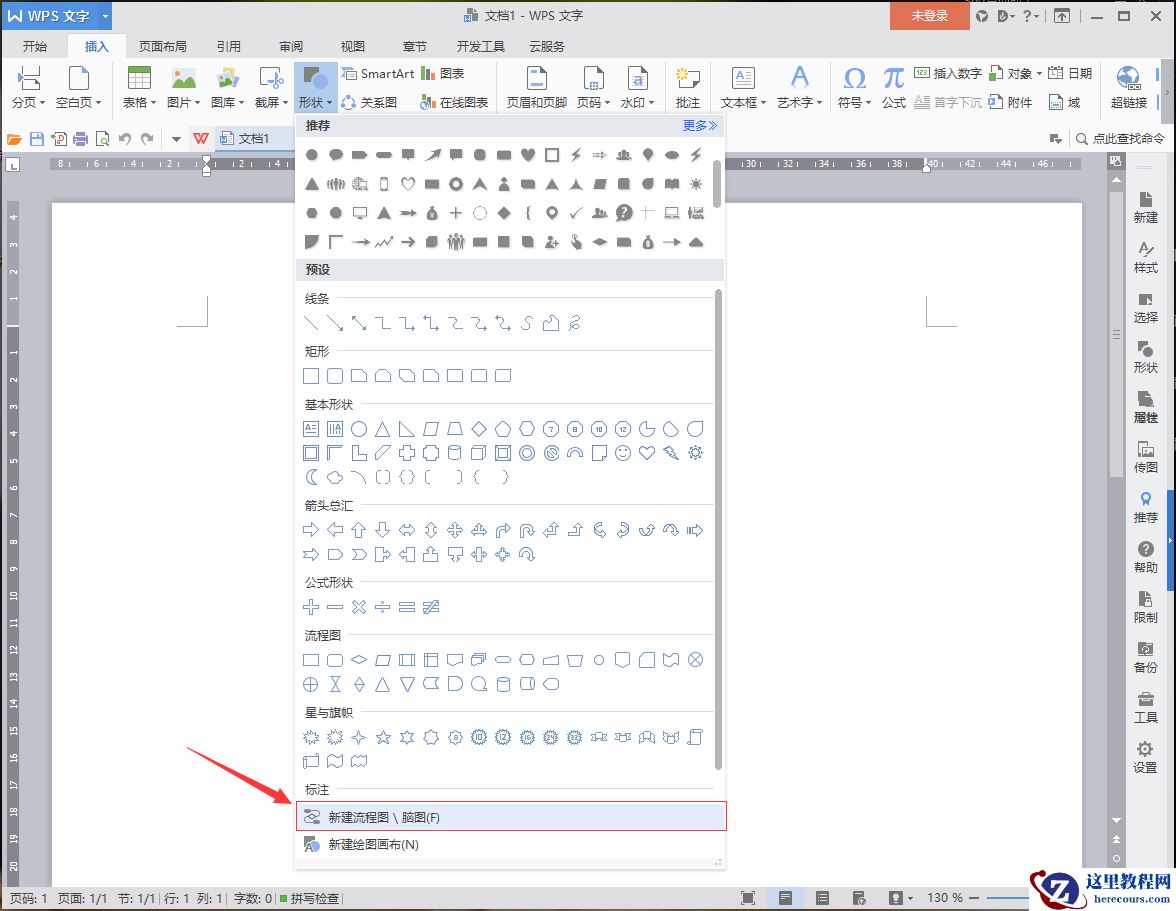Insert a hyperlink with 超链接 icon
Screen dimensions: 1176x911
pos(1128,86)
